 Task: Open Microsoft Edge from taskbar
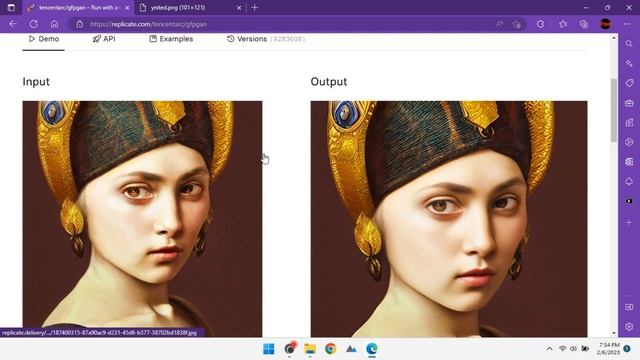[372, 349]
